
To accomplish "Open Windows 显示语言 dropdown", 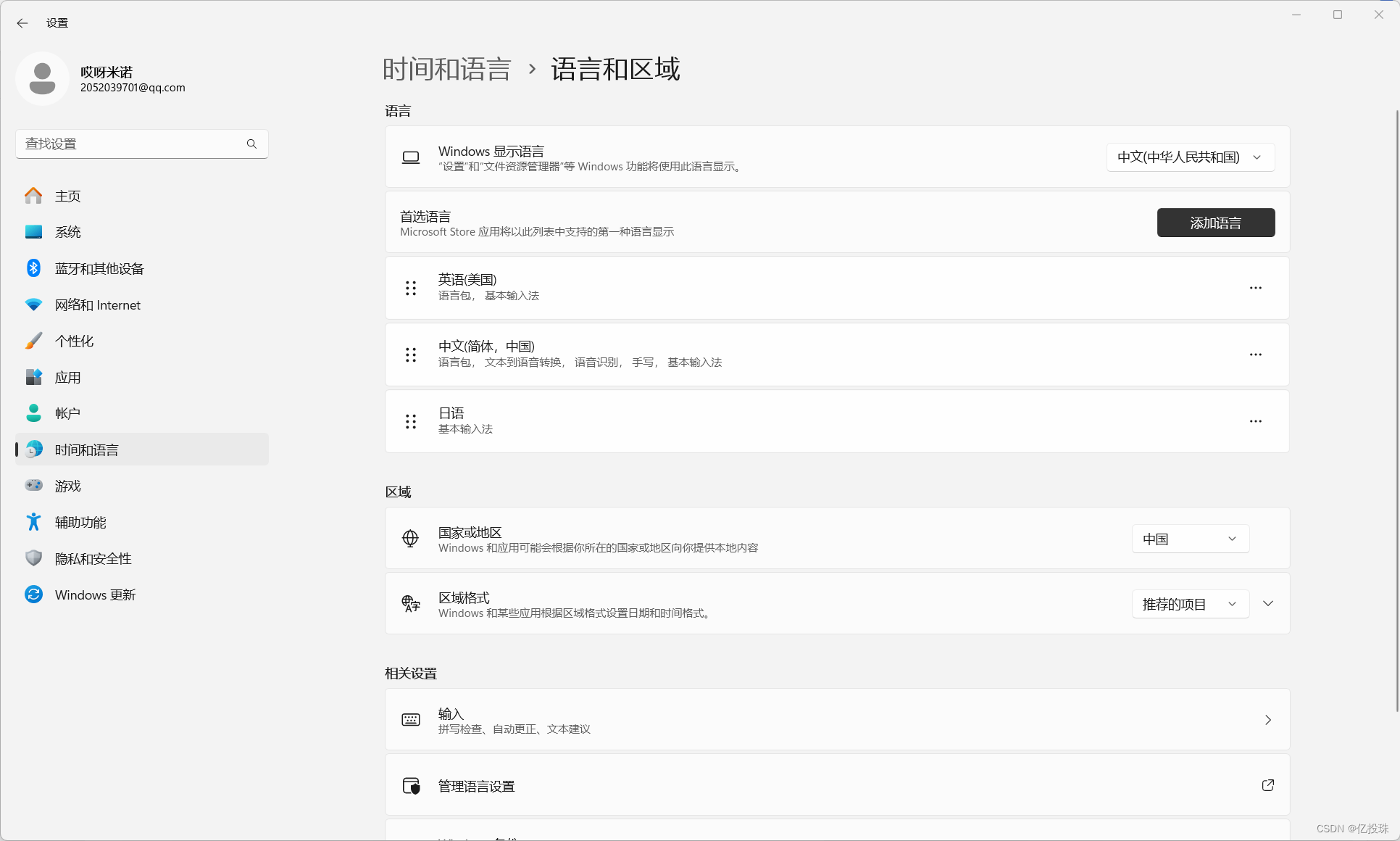I will click(x=1190, y=157).
